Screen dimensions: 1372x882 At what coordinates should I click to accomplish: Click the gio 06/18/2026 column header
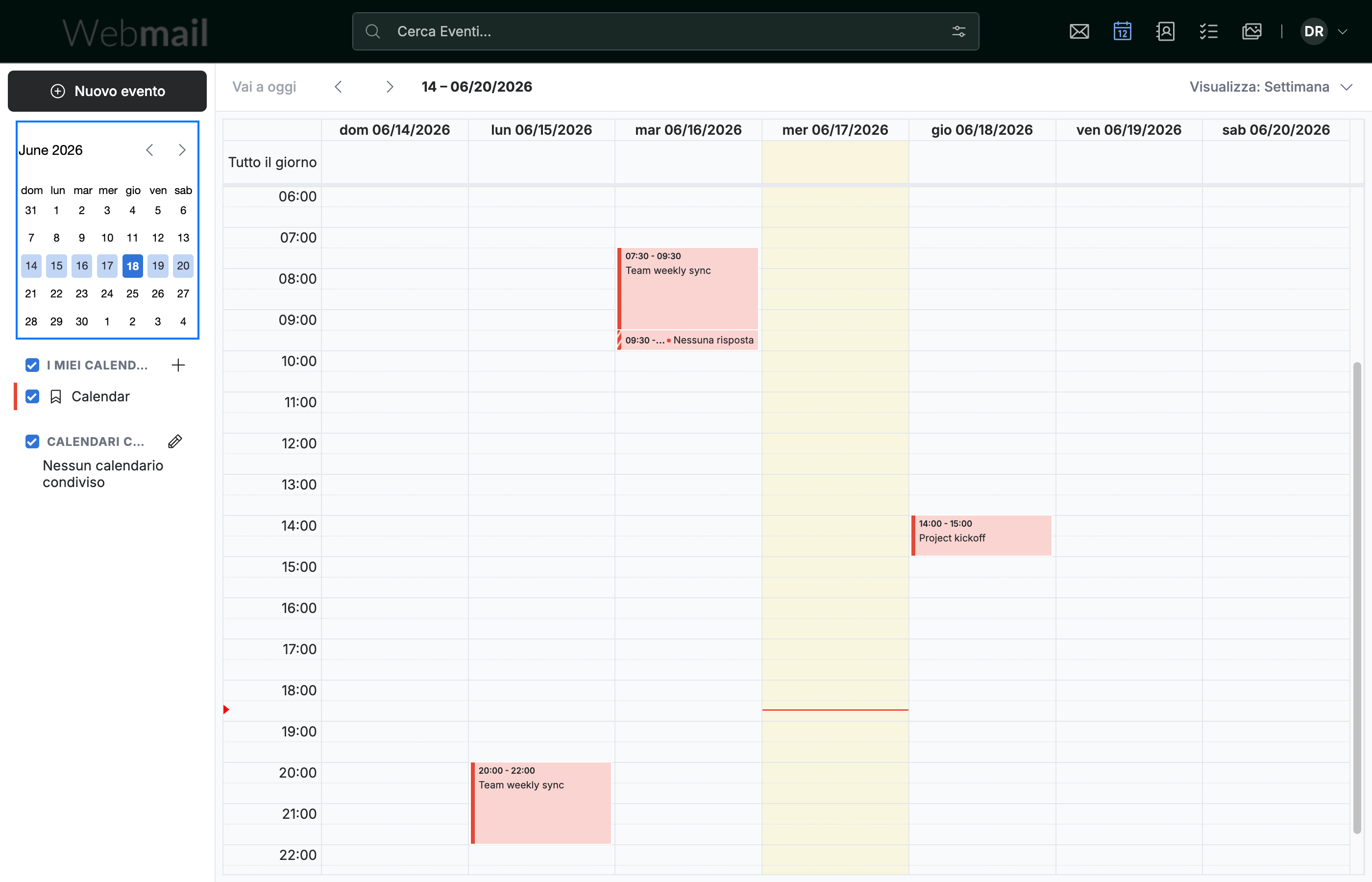[981, 130]
